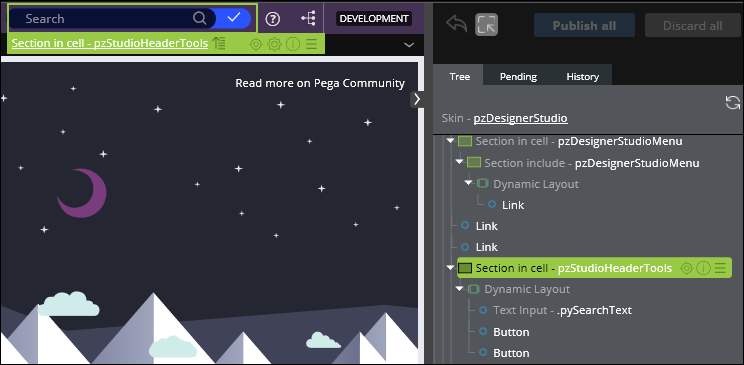Select last Button tree row
This screenshot has height=365, width=744.
pyautogui.click(x=511, y=353)
